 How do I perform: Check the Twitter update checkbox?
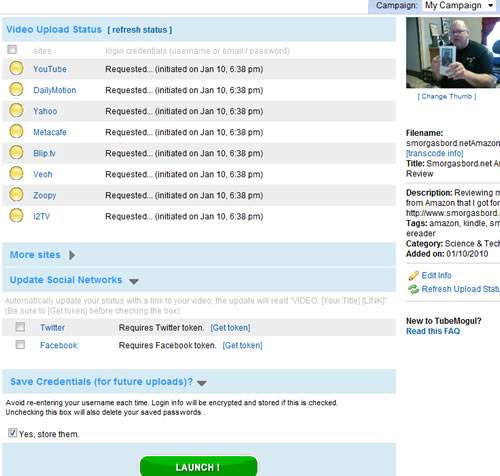[20, 327]
